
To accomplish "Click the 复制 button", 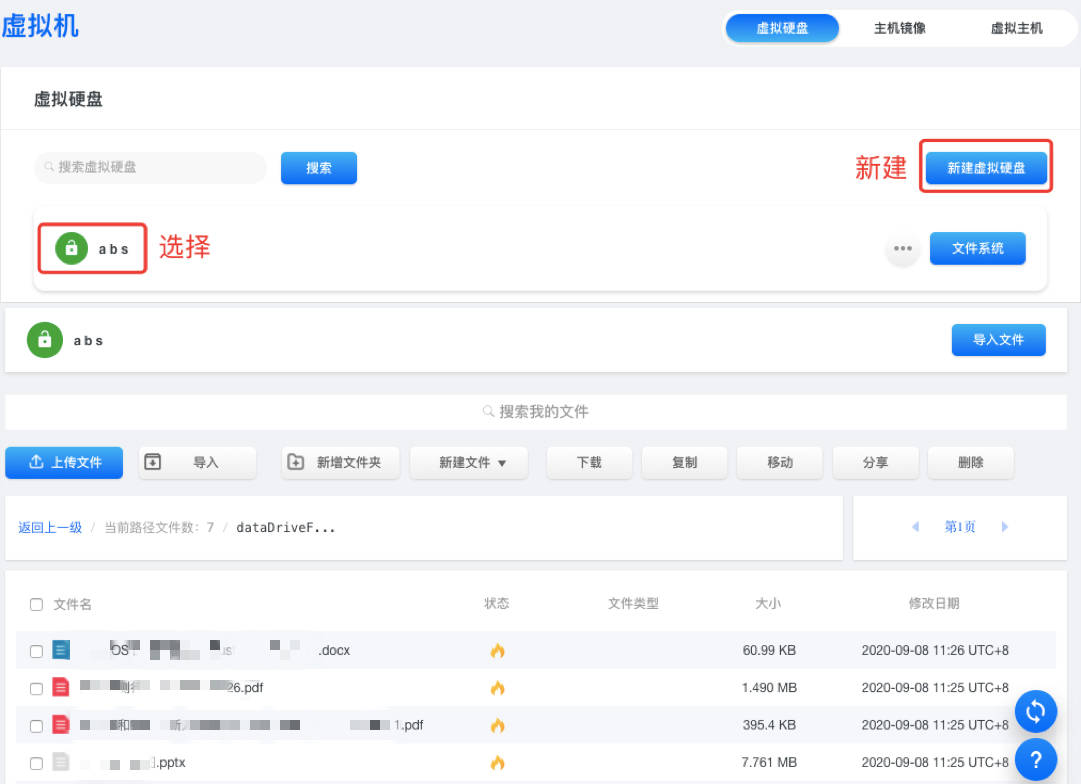I will tap(684, 462).
